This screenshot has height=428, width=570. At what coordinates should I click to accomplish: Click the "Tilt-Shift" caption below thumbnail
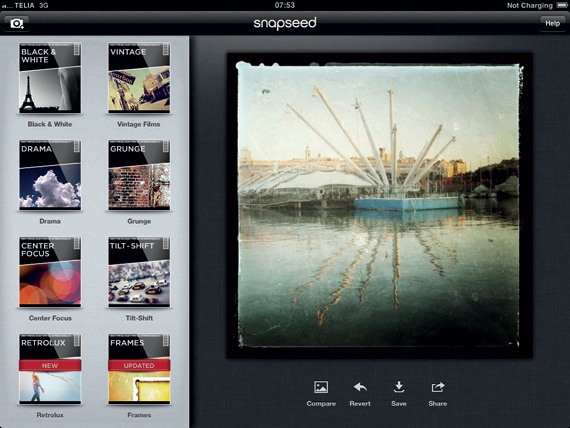tap(139, 318)
